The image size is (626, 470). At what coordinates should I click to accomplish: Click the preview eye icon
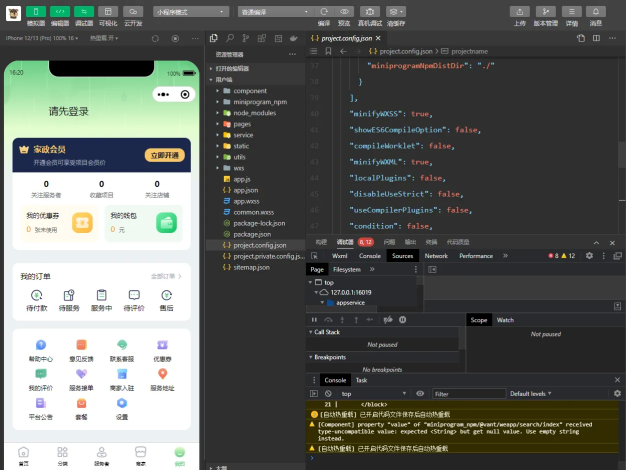pos(344,12)
